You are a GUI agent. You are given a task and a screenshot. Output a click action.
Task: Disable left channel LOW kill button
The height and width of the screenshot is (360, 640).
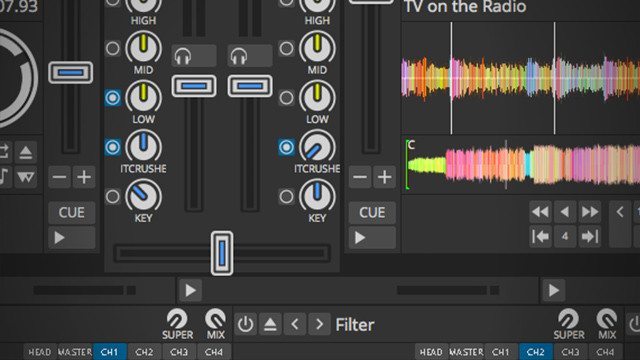(x=113, y=98)
